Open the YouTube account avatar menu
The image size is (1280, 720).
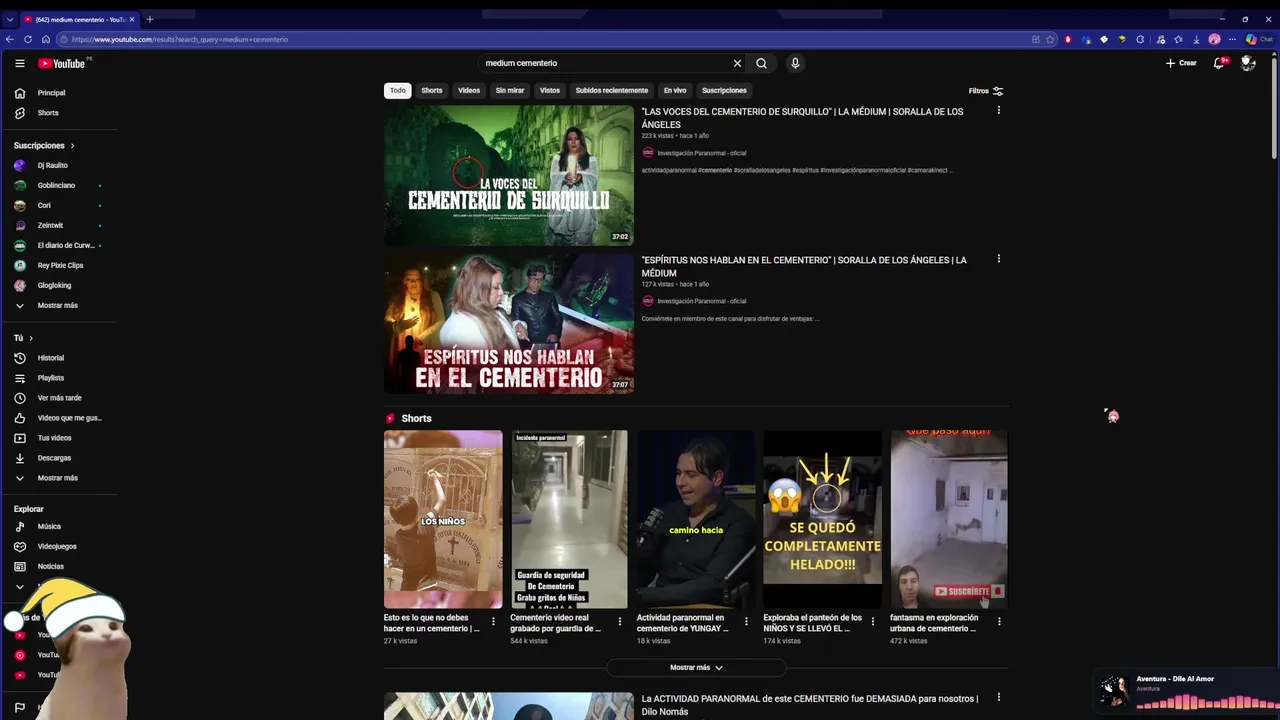coord(1248,63)
